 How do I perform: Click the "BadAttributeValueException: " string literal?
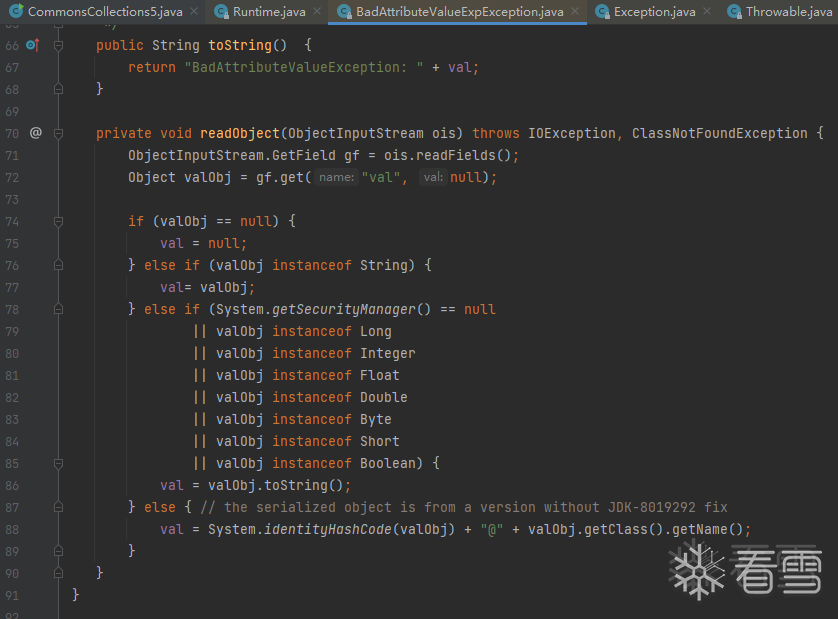point(304,67)
